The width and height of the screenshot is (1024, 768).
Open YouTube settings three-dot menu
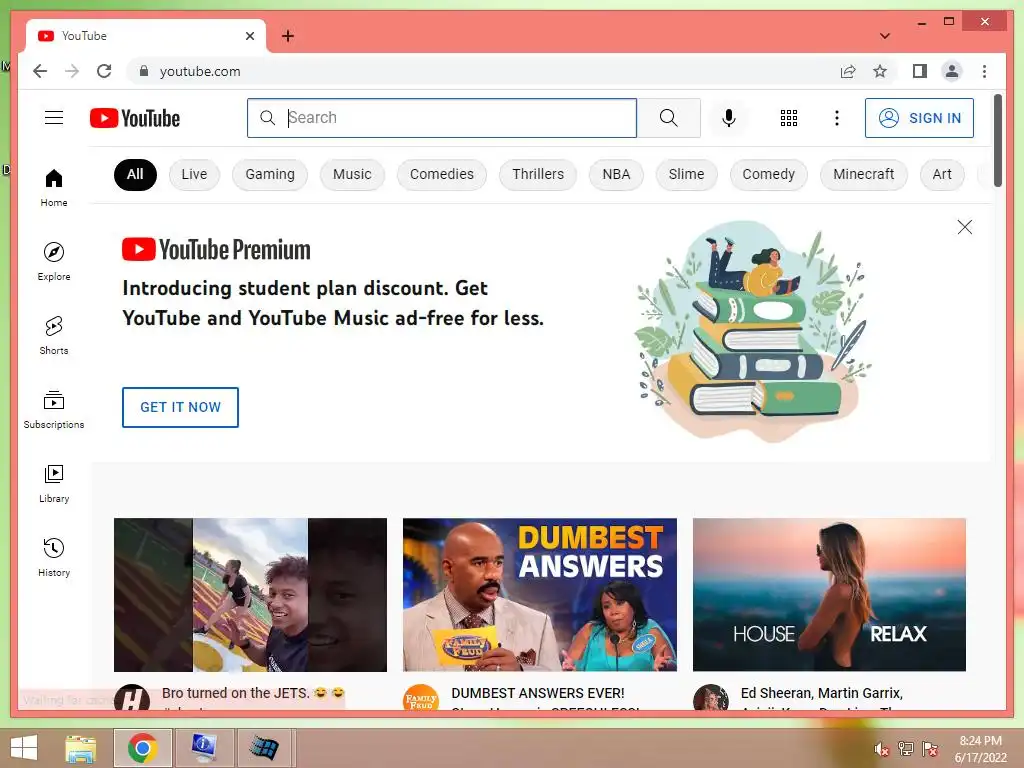(x=837, y=118)
